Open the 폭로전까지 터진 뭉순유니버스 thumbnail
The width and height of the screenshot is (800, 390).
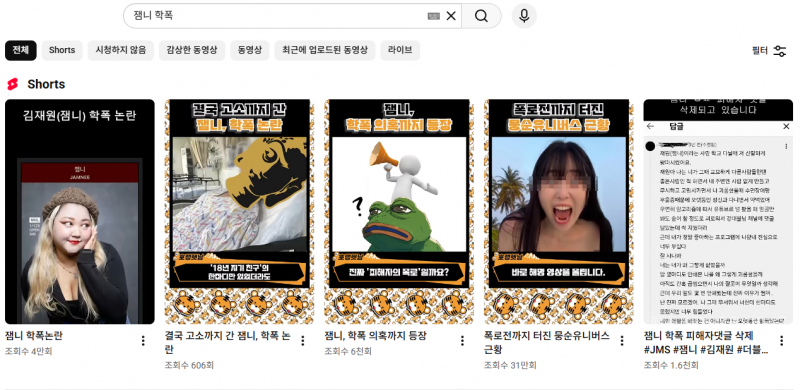(559, 211)
